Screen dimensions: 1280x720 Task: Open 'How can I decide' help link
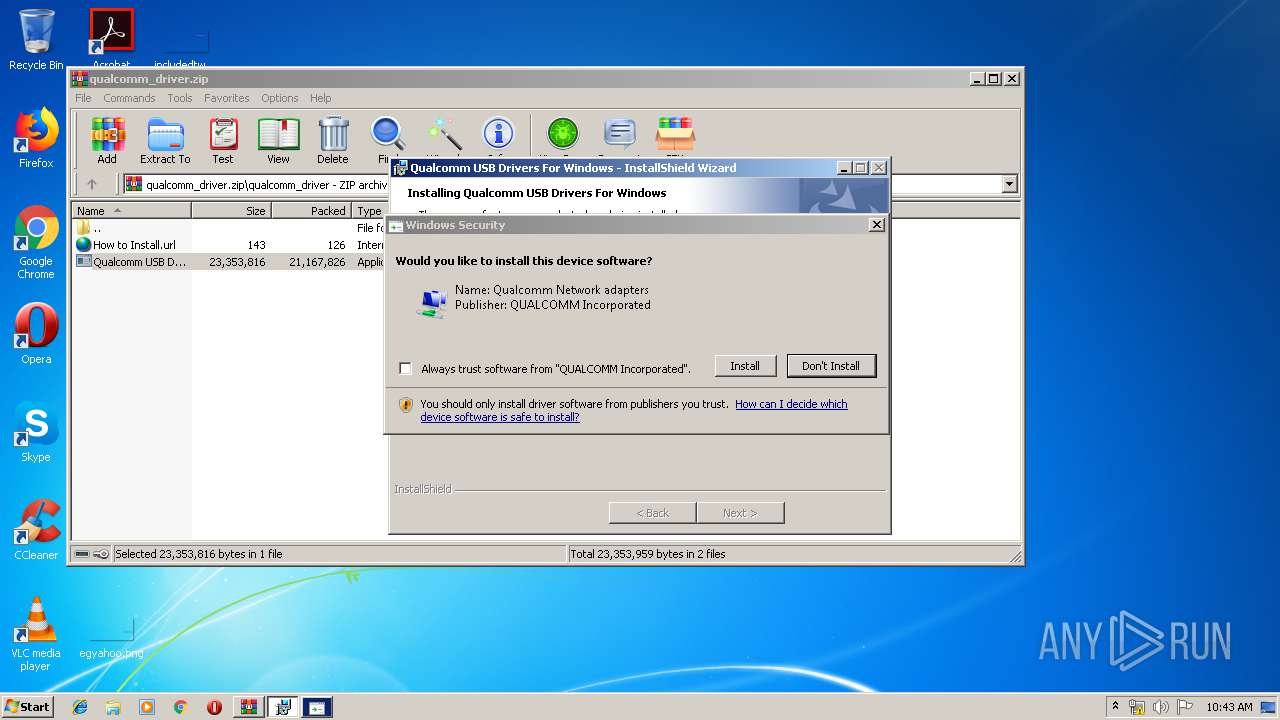click(x=634, y=410)
